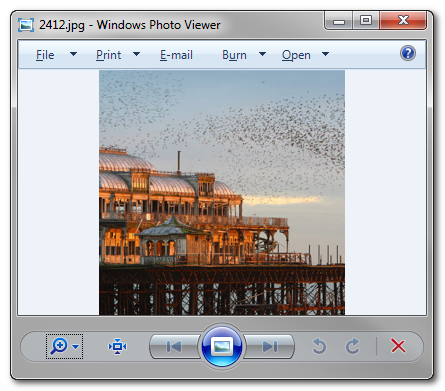Rotate the photo clockwise
The width and height of the screenshot is (445, 391).
click(x=353, y=346)
